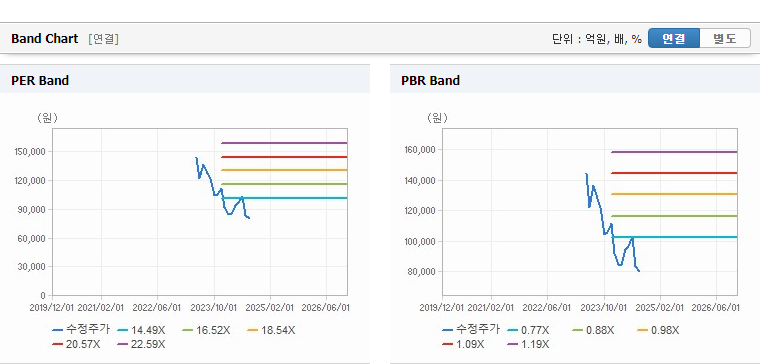Click the purple 22.59X band line in PER chart
Image resolution: width=760 pixels, height=364 pixels.
click(x=284, y=143)
